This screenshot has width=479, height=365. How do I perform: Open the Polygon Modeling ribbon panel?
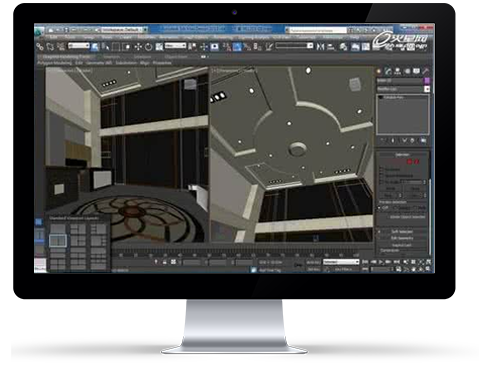(x=54, y=63)
